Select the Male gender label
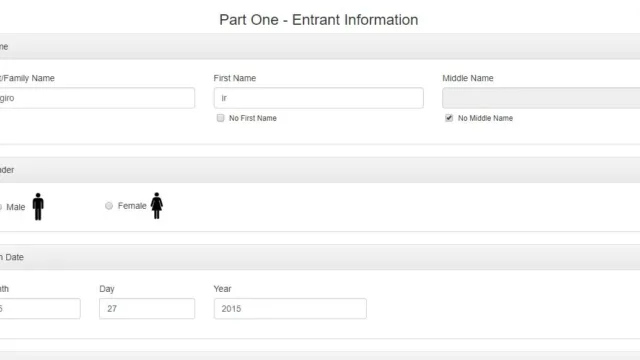Screen dimensions: 640x360 pyautogui.click(x=16, y=207)
